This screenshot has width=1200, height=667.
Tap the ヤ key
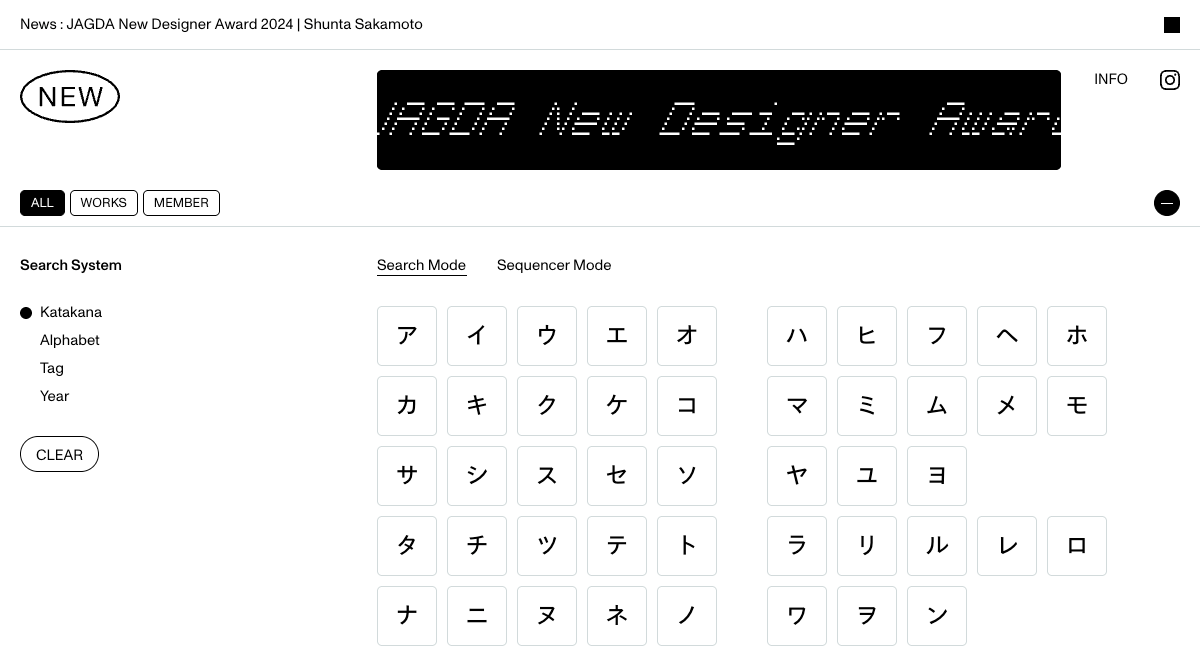point(797,476)
